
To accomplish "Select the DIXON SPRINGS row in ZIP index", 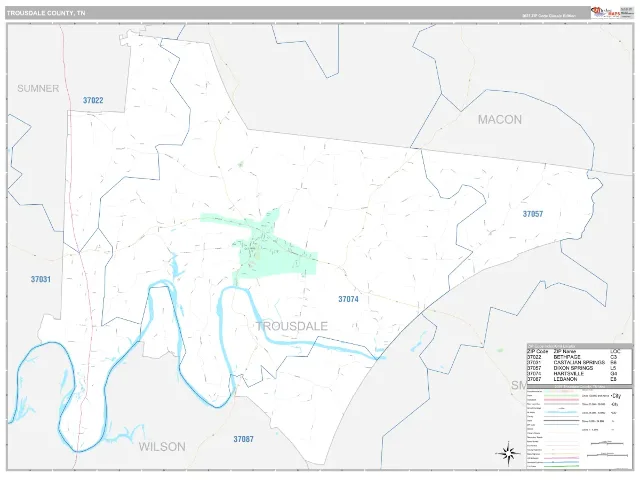I will 578,368.
